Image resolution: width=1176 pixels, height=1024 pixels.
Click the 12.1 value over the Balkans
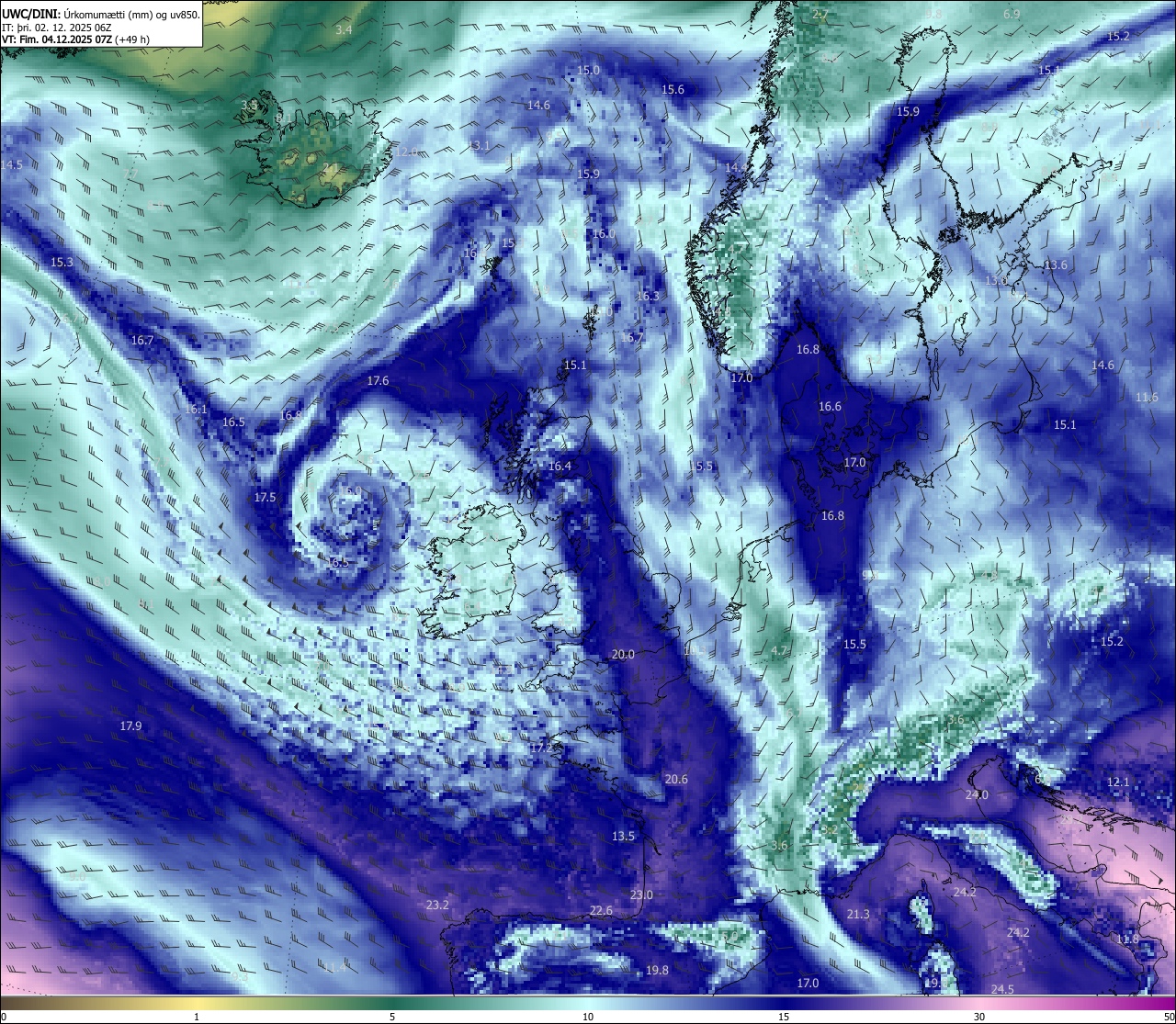coord(1118,782)
